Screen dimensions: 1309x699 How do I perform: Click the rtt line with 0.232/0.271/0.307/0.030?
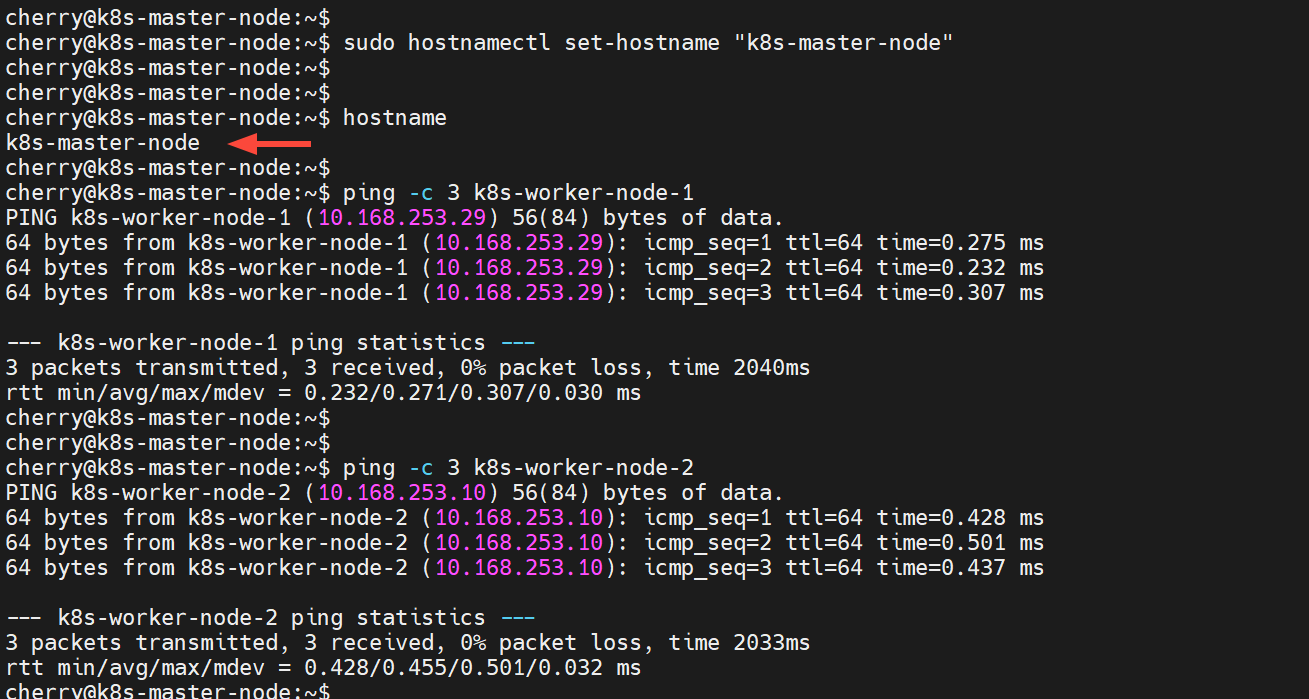(322, 393)
